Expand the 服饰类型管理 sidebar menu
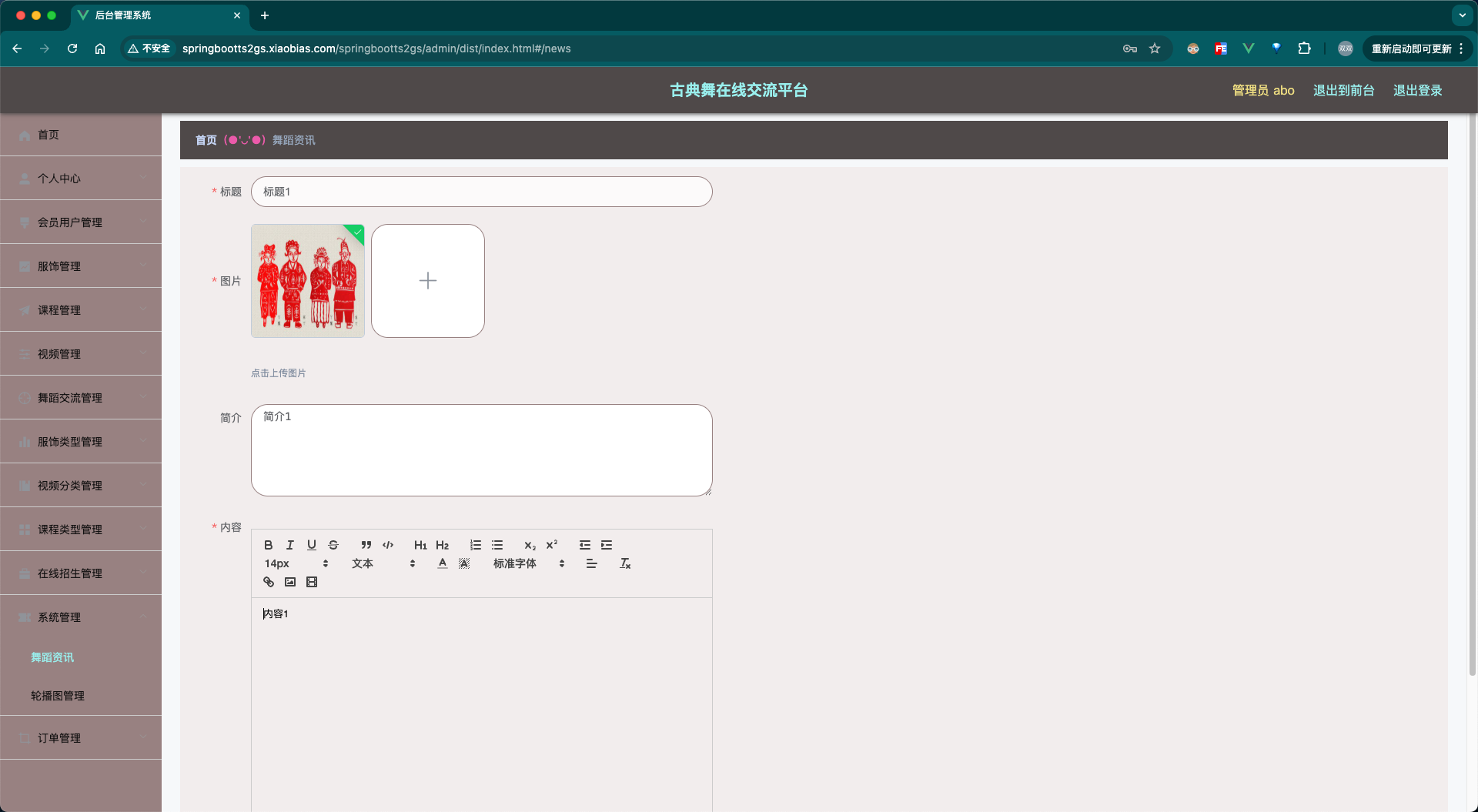This screenshot has height=812, width=1478. click(x=81, y=442)
